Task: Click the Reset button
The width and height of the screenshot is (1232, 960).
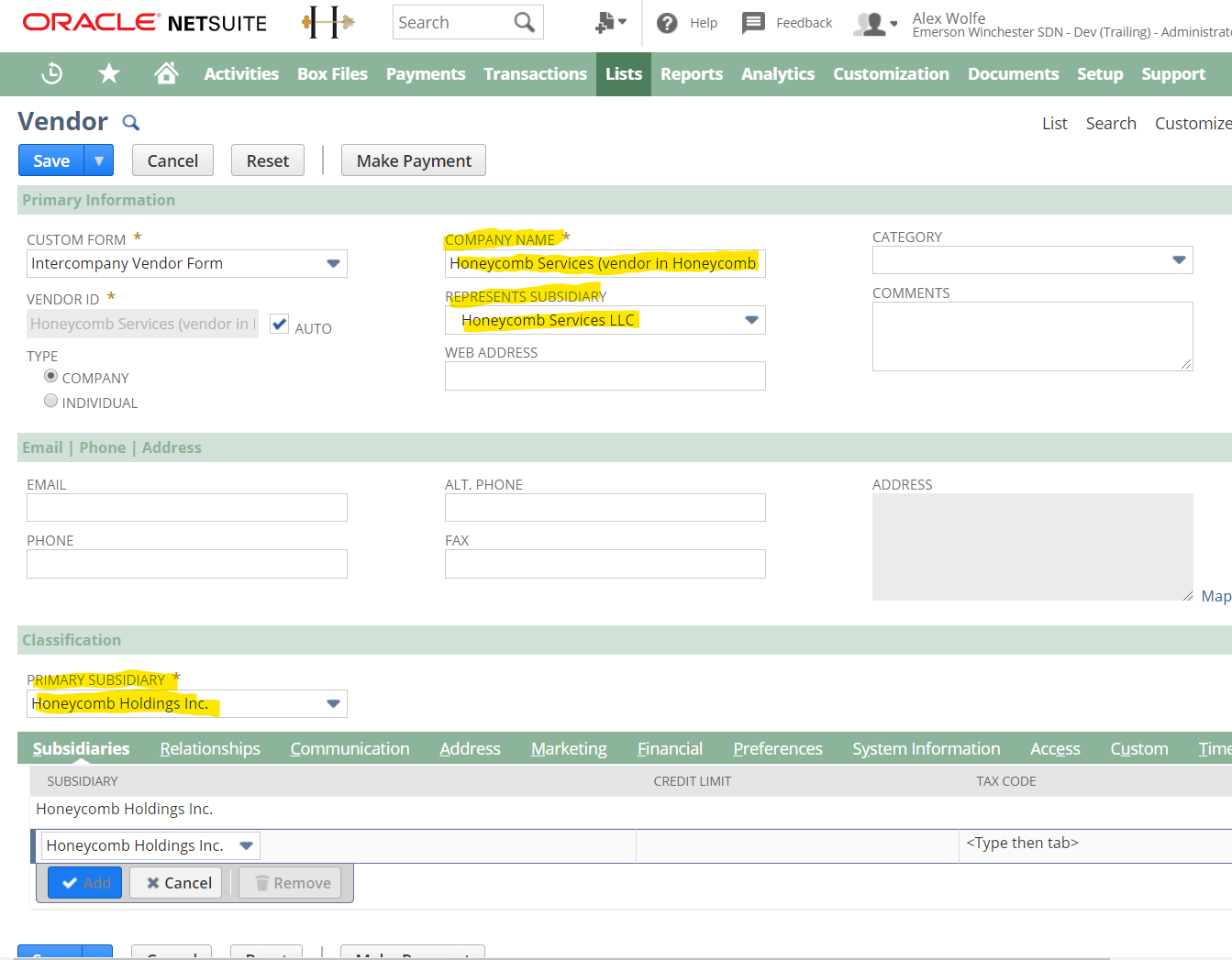Action: [268, 160]
